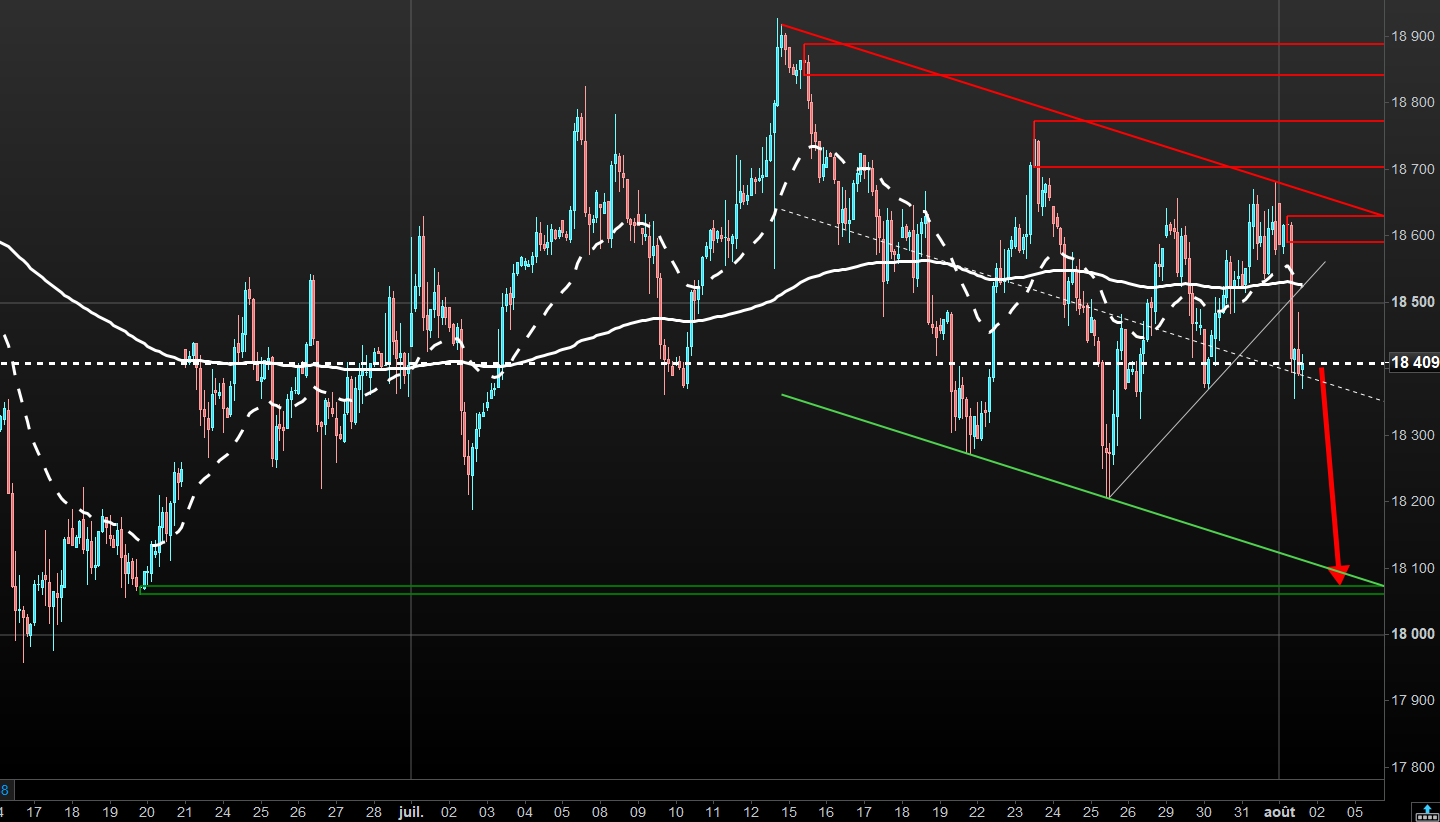The height and width of the screenshot is (822, 1440).
Task: Click the date label 03 on the time axis
Action: point(487,811)
